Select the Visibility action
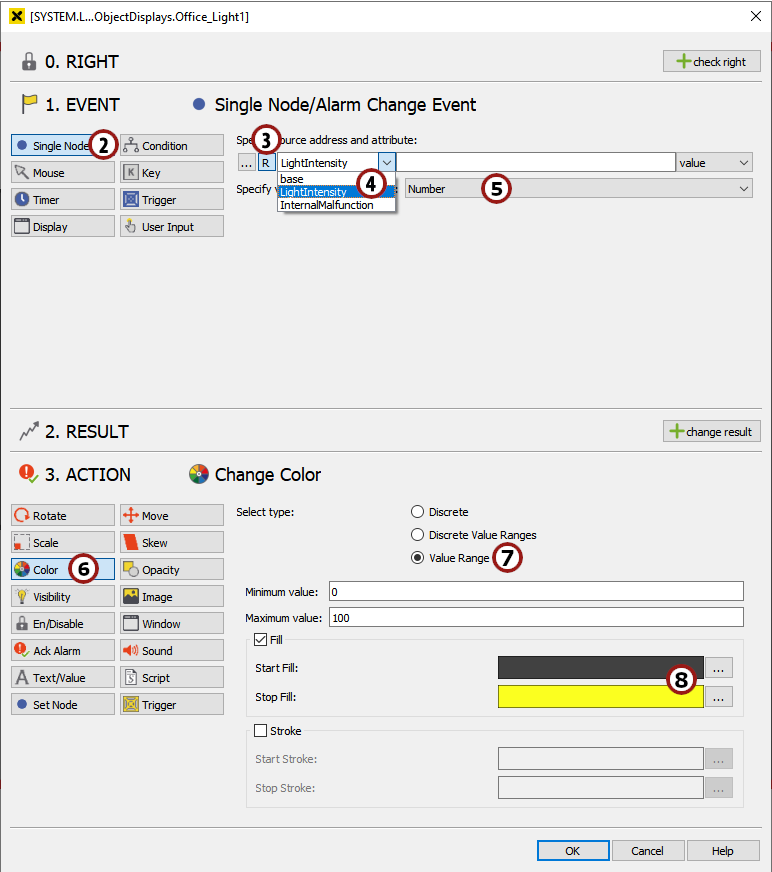Screen dimensions: 772x872 [x=62, y=597]
